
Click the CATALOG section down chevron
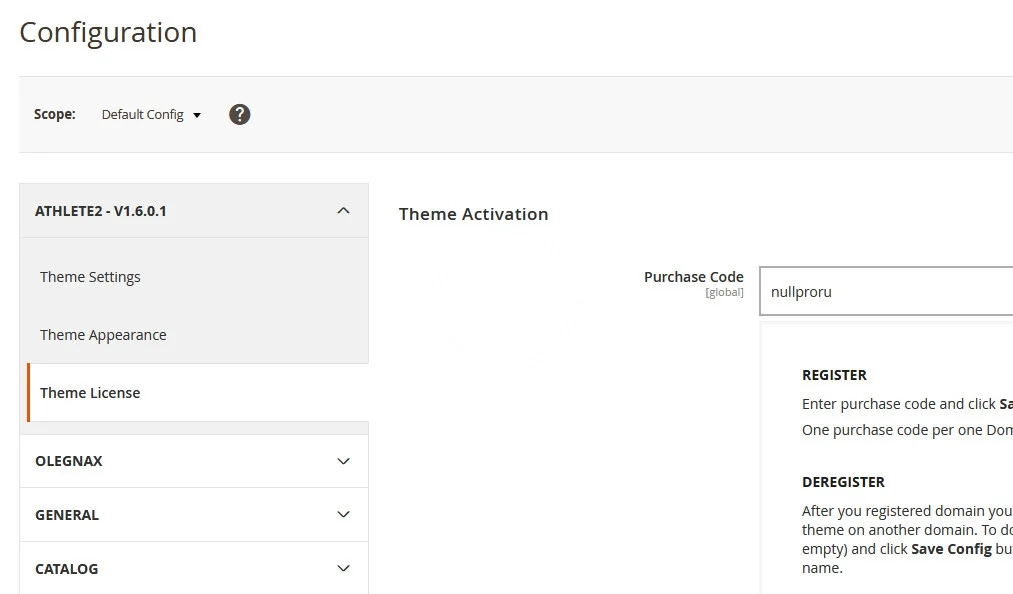pos(343,569)
